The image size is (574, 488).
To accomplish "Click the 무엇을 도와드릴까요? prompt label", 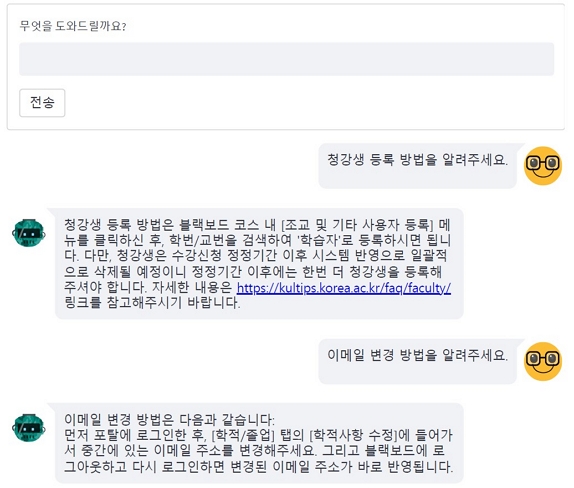I will (x=73, y=26).
